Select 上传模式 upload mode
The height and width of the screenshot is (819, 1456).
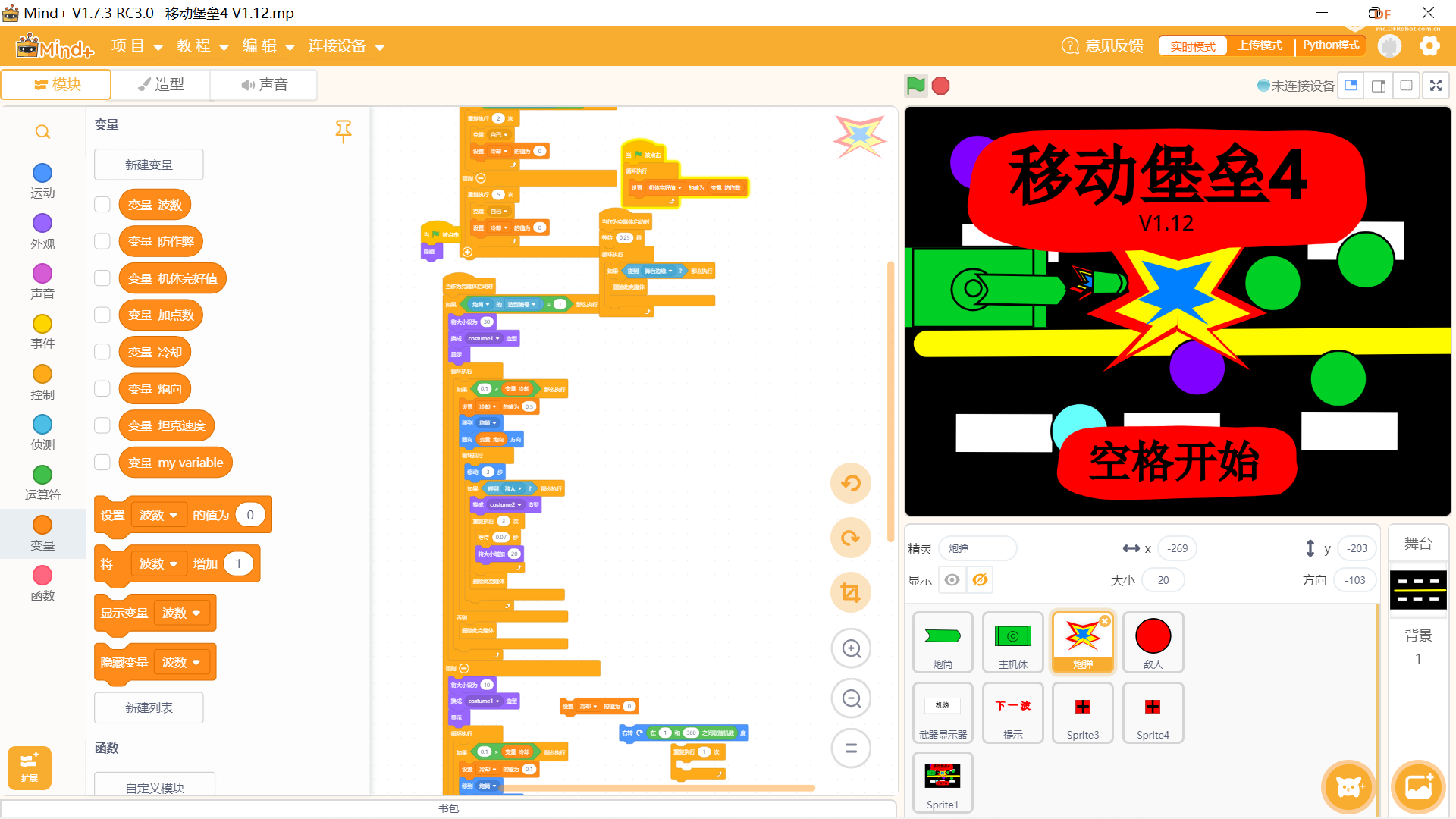[1260, 45]
